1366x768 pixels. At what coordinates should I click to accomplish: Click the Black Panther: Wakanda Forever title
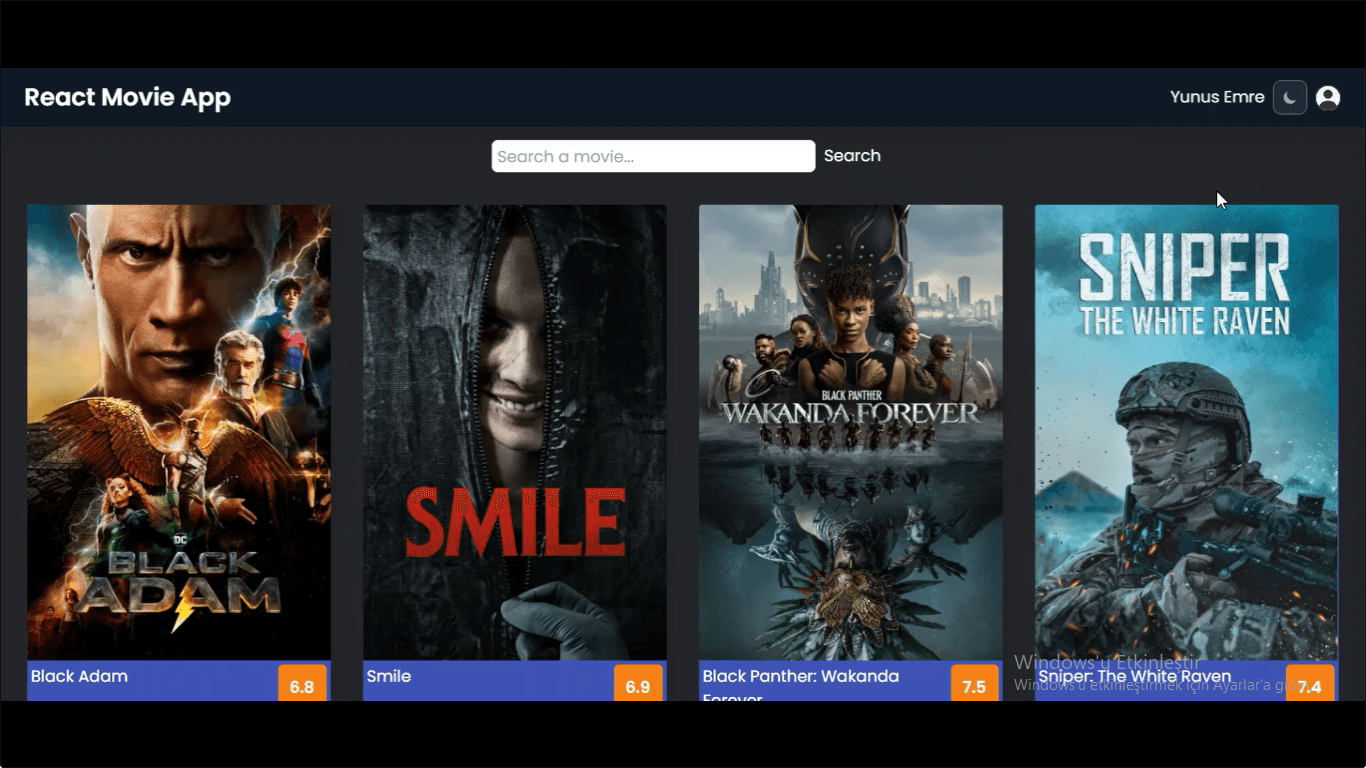click(x=801, y=684)
